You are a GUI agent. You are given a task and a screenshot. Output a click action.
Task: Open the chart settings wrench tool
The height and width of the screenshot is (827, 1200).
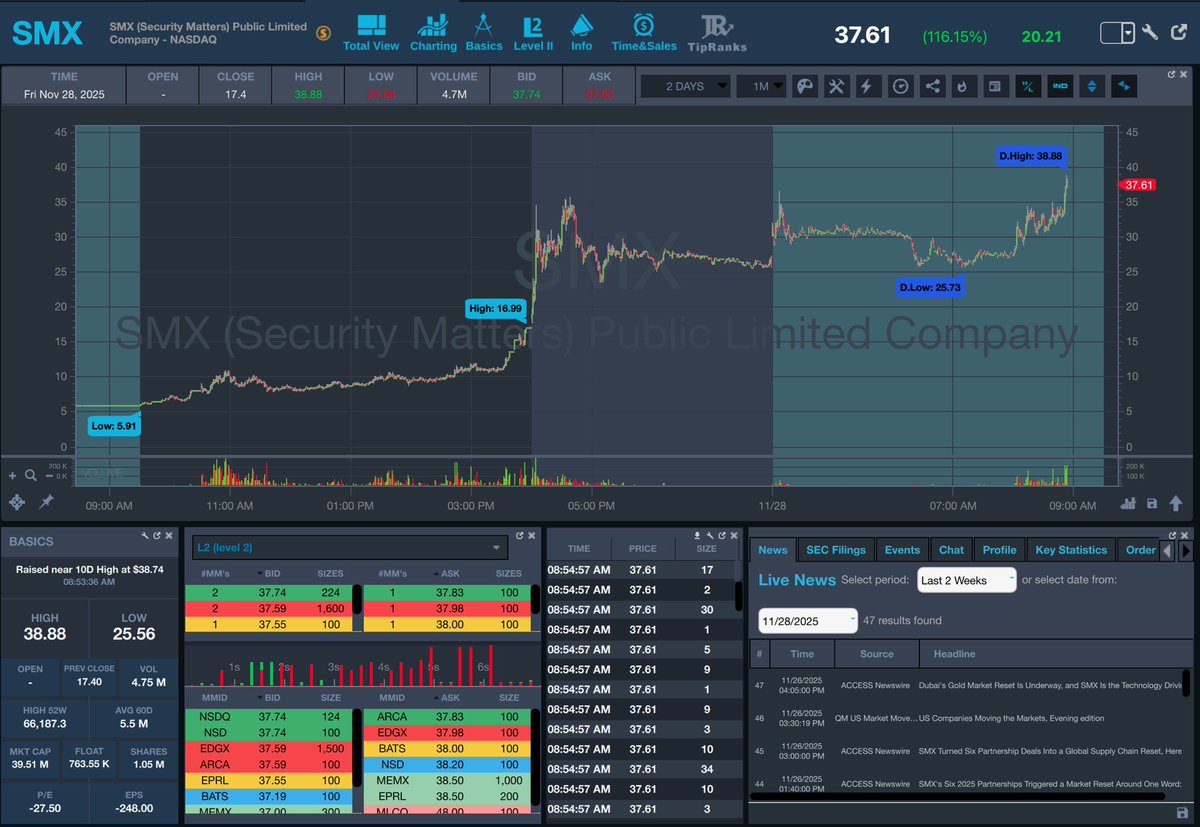(836, 86)
